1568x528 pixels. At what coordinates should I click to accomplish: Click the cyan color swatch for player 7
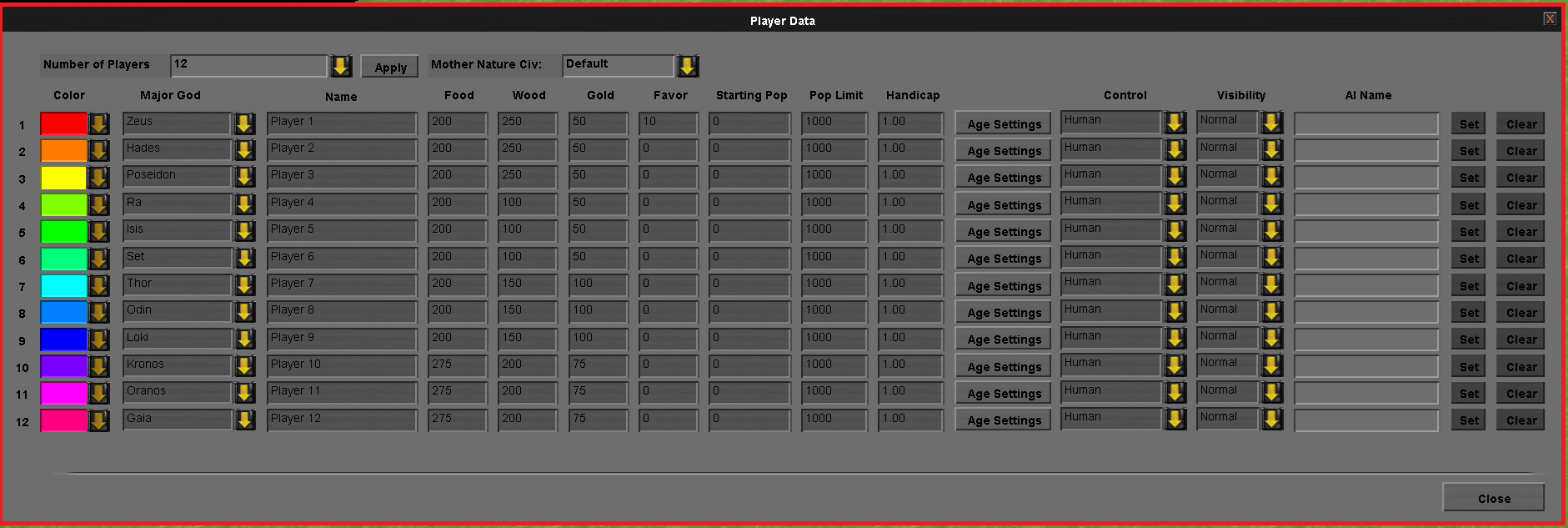64,285
